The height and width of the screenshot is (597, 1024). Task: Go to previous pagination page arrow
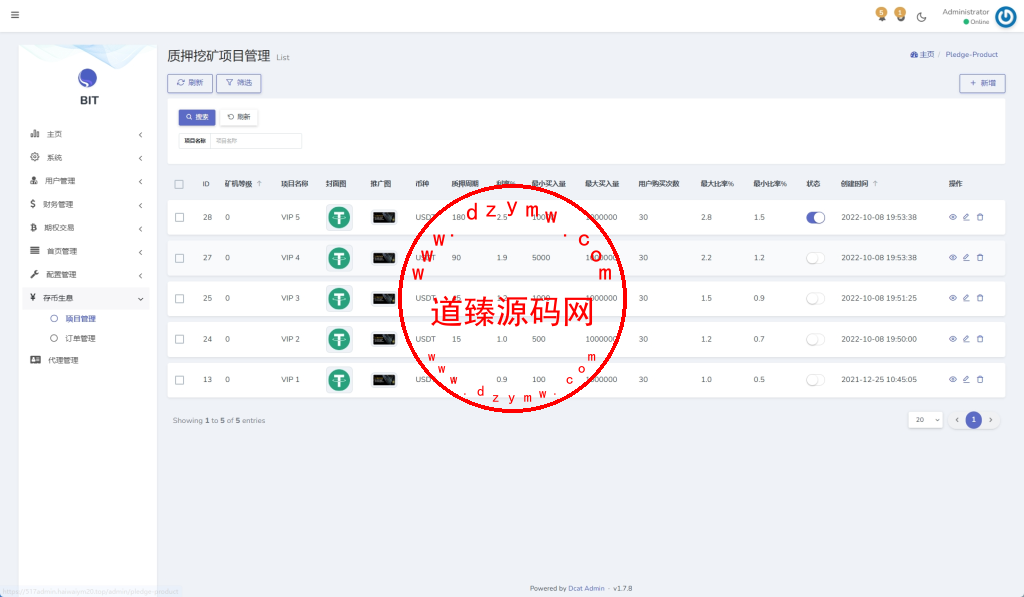click(x=957, y=420)
